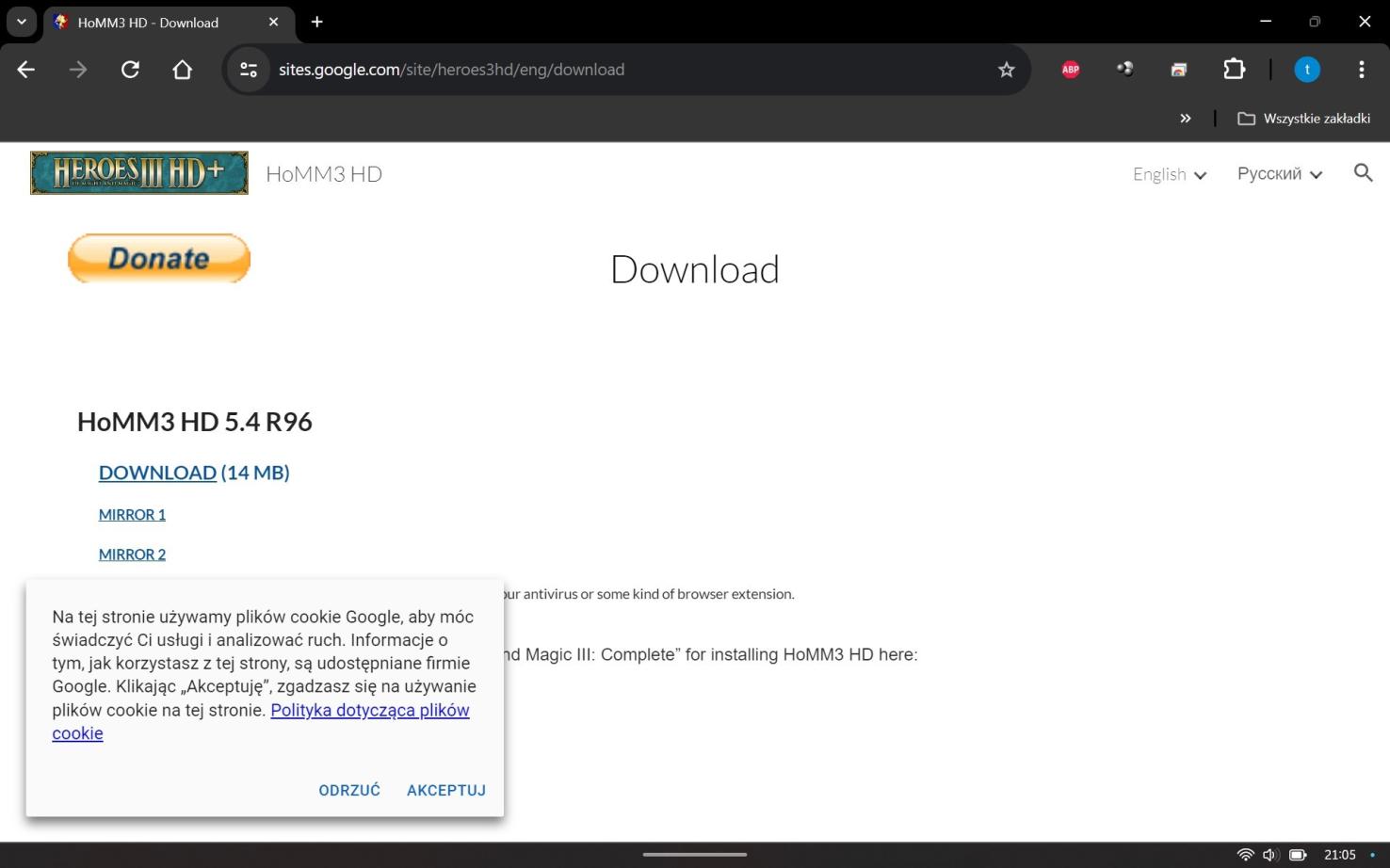The width and height of the screenshot is (1390, 868).
Task: Go back to the previous page
Action: [25, 69]
